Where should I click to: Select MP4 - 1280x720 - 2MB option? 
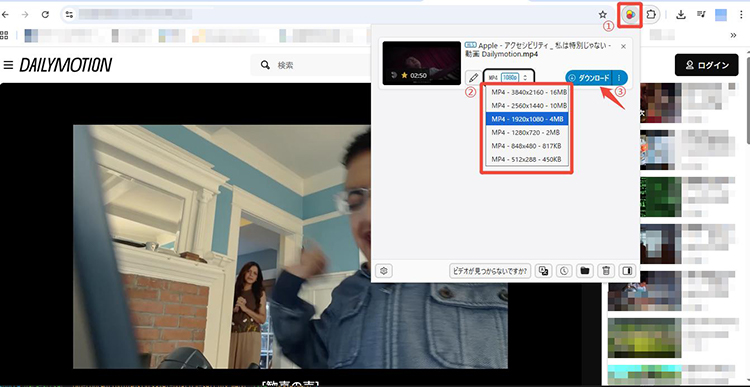527,133
